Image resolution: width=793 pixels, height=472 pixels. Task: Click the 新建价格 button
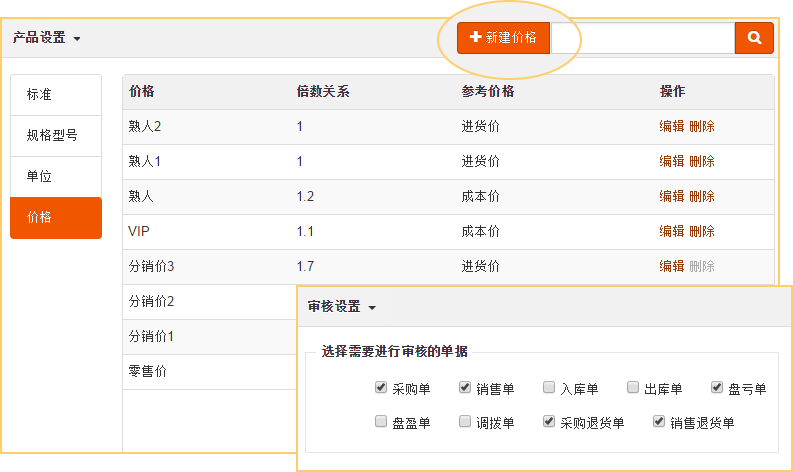503,38
